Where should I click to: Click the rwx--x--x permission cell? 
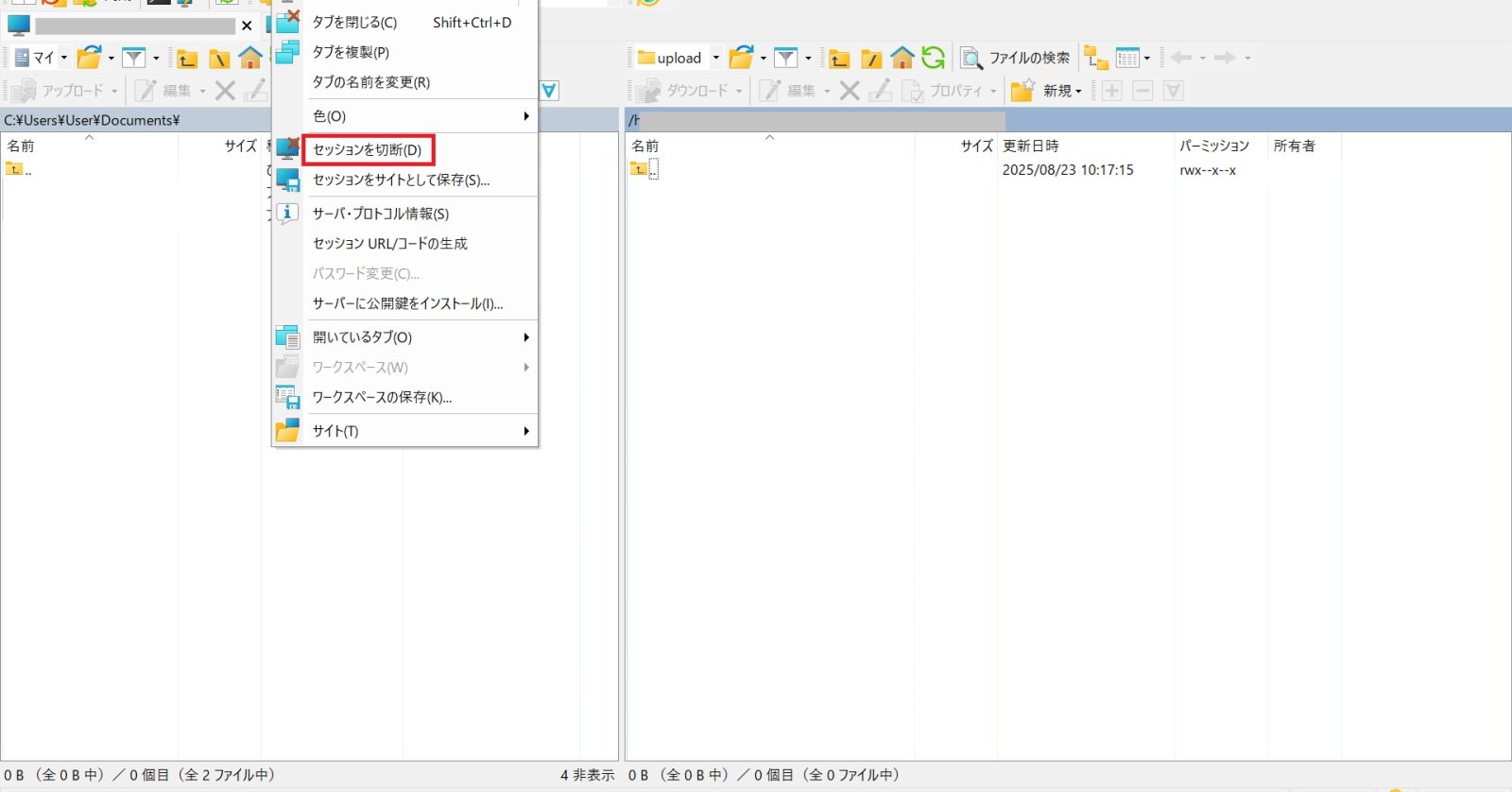[x=1208, y=170]
